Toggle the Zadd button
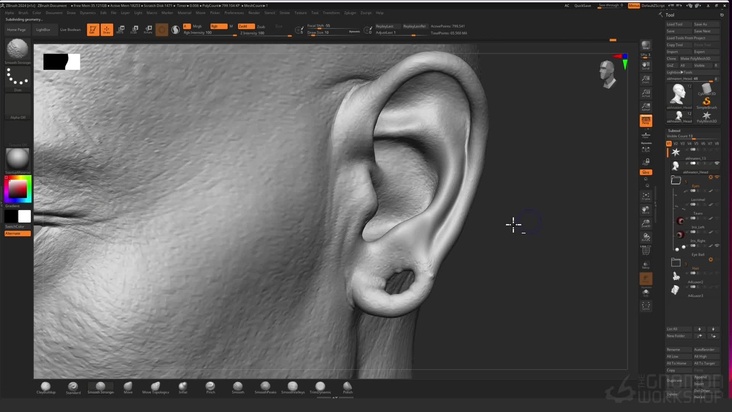Screen dimensions: 732x412 point(245,26)
